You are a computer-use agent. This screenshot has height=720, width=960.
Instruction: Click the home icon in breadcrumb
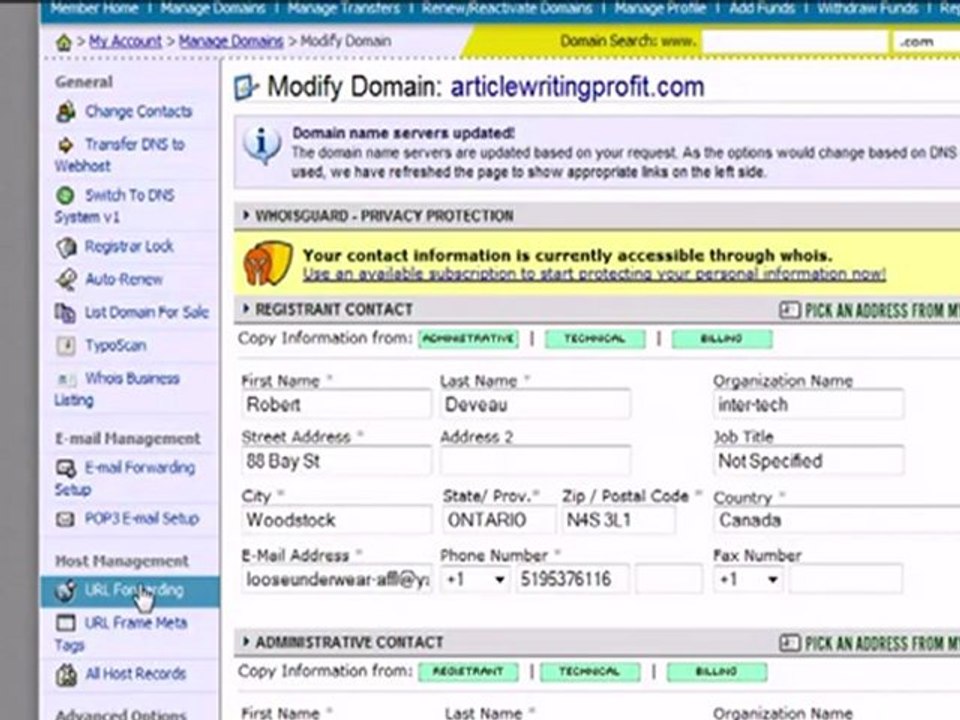pyautogui.click(x=64, y=42)
